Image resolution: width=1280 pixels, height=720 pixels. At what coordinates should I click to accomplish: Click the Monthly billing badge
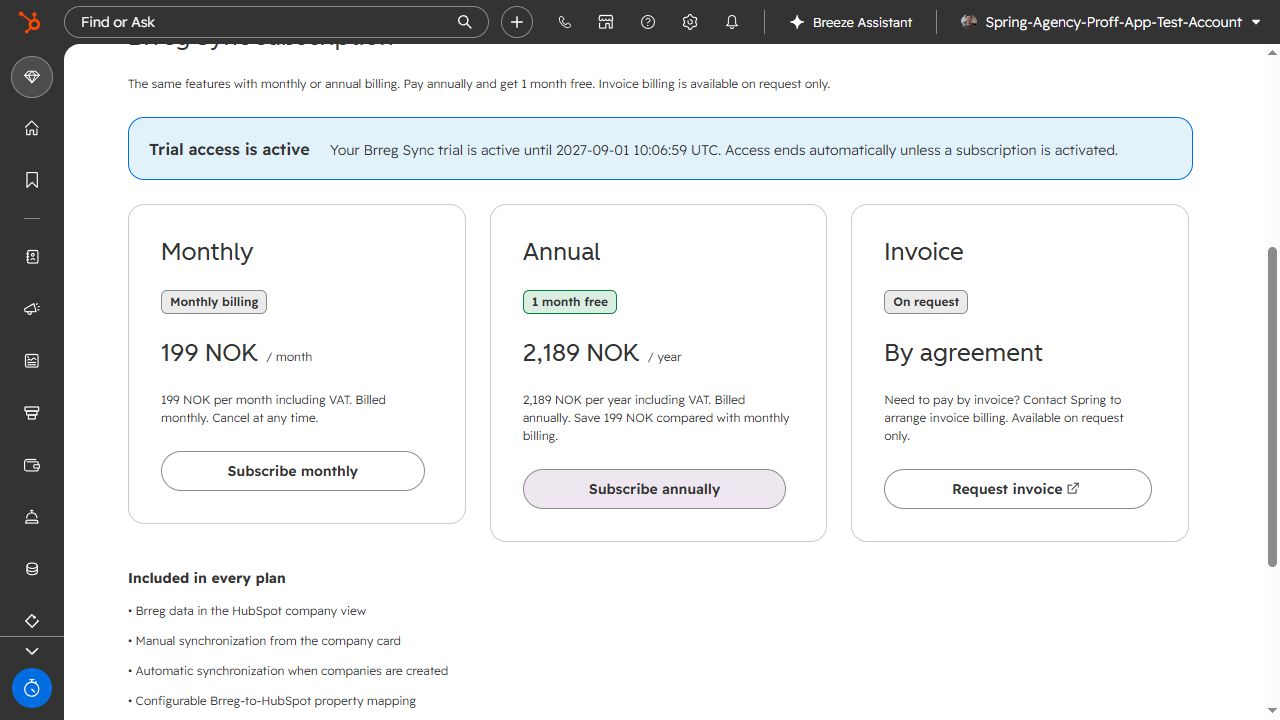point(214,302)
